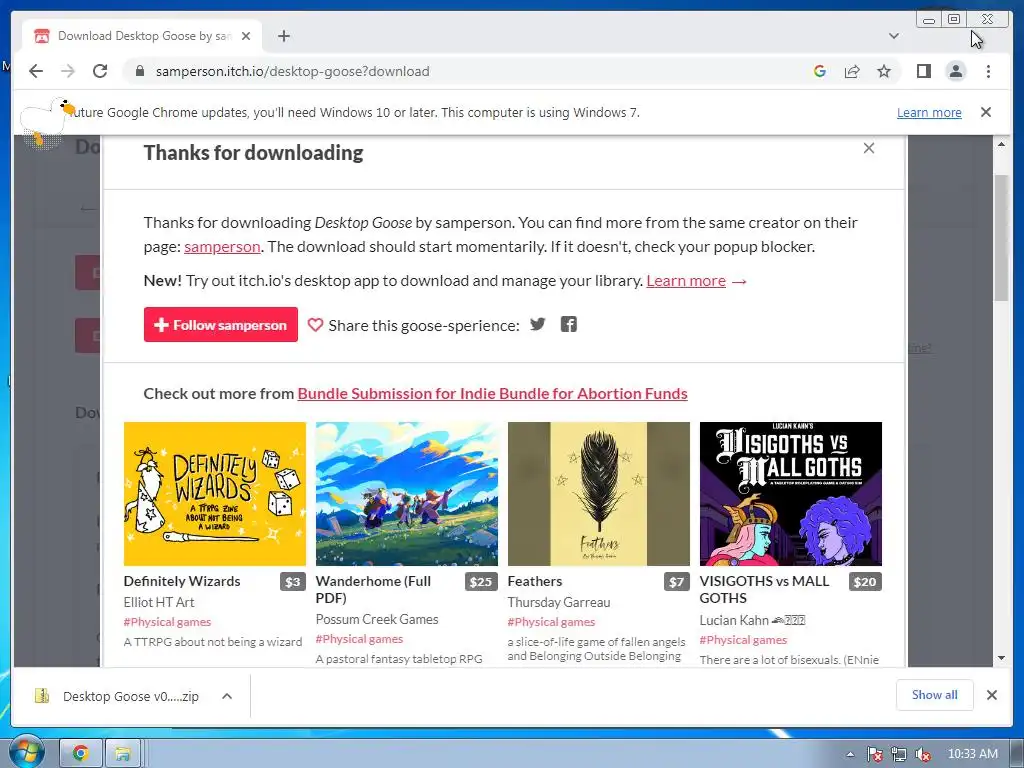Click the address bar URL

[x=293, y=71]
